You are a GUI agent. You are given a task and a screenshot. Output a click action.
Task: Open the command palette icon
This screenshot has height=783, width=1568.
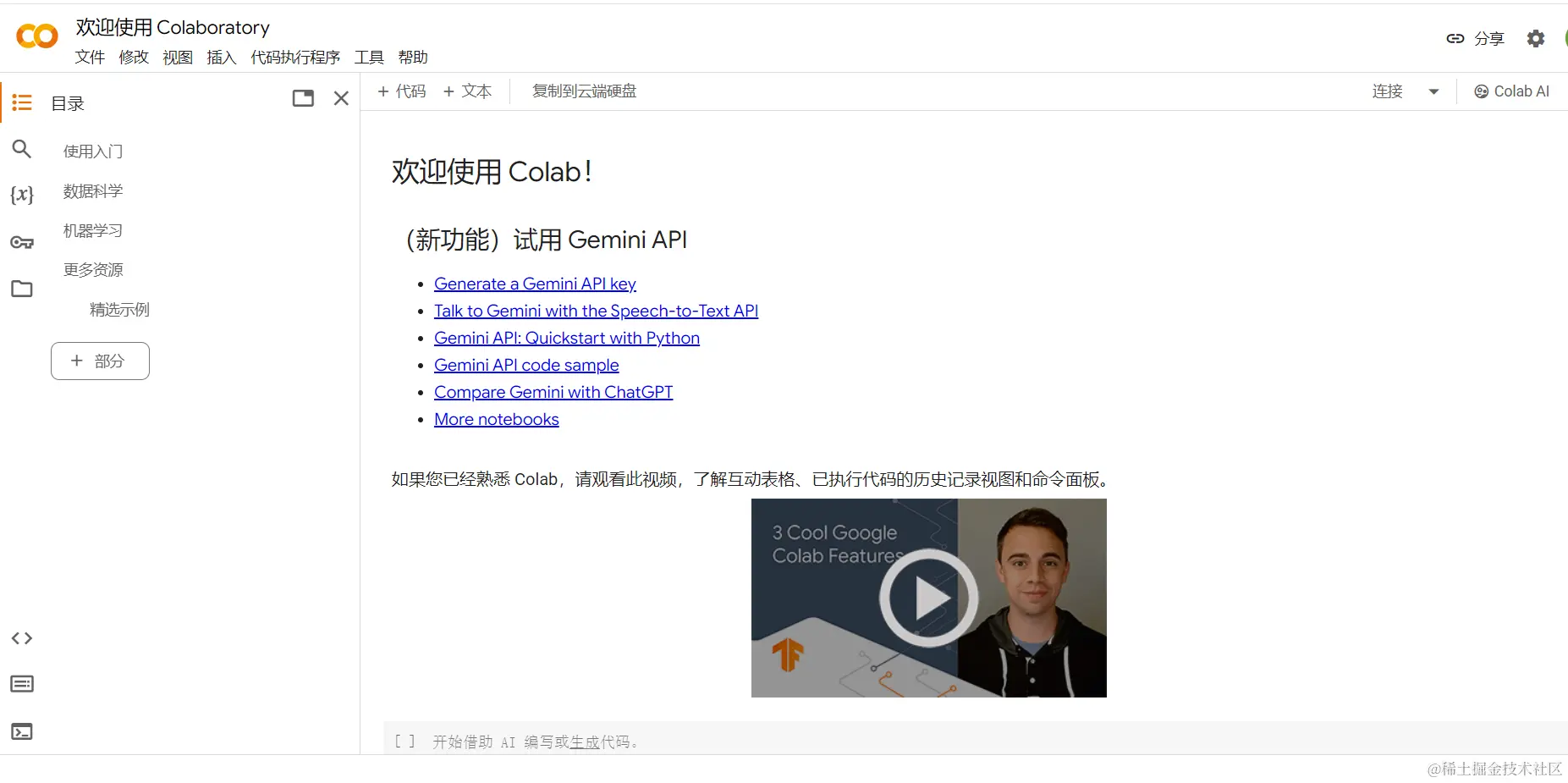22,683
